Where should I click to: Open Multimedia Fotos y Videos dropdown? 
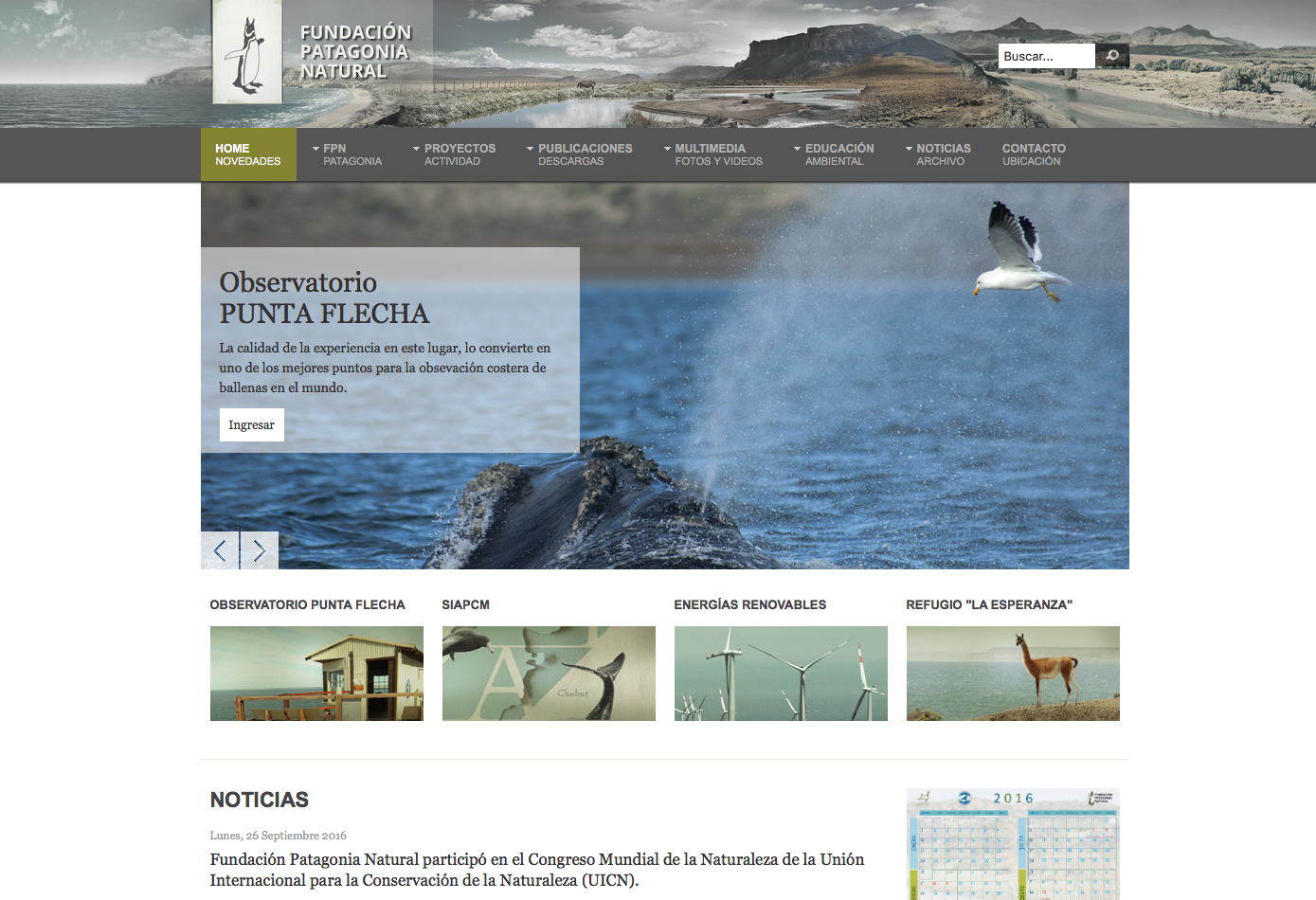[x=713, y=154]
